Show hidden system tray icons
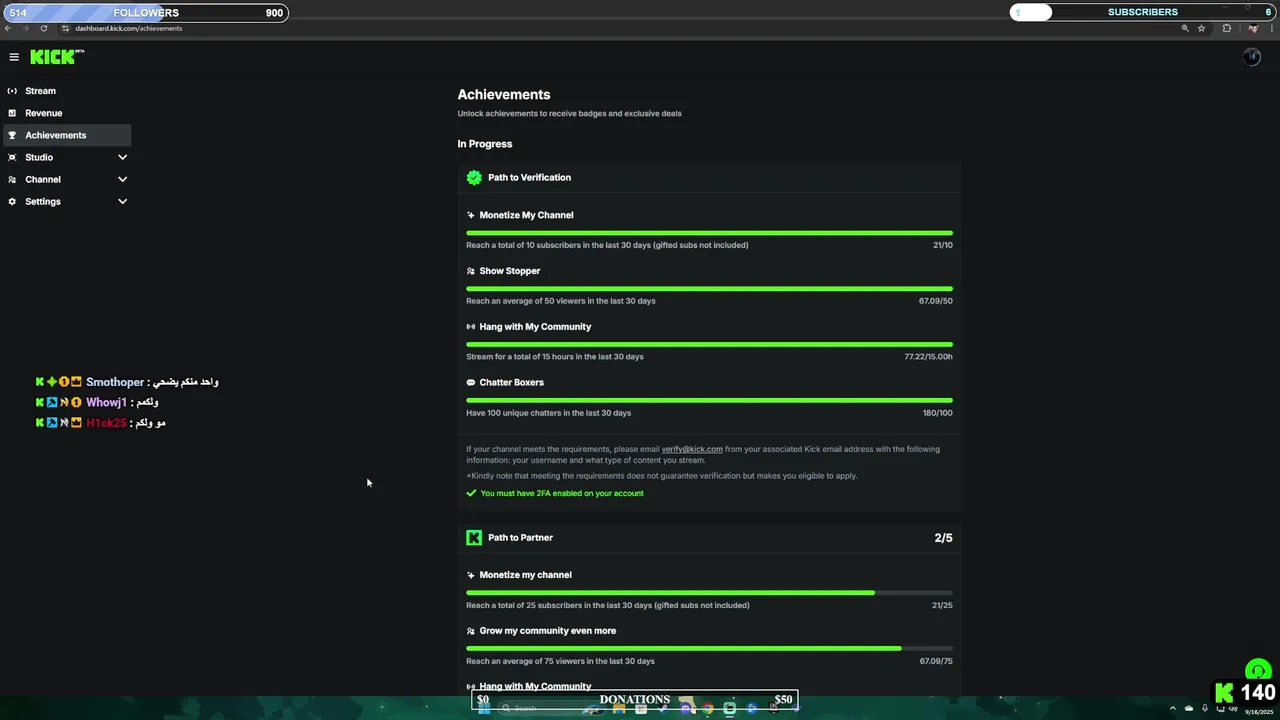 1173,708
